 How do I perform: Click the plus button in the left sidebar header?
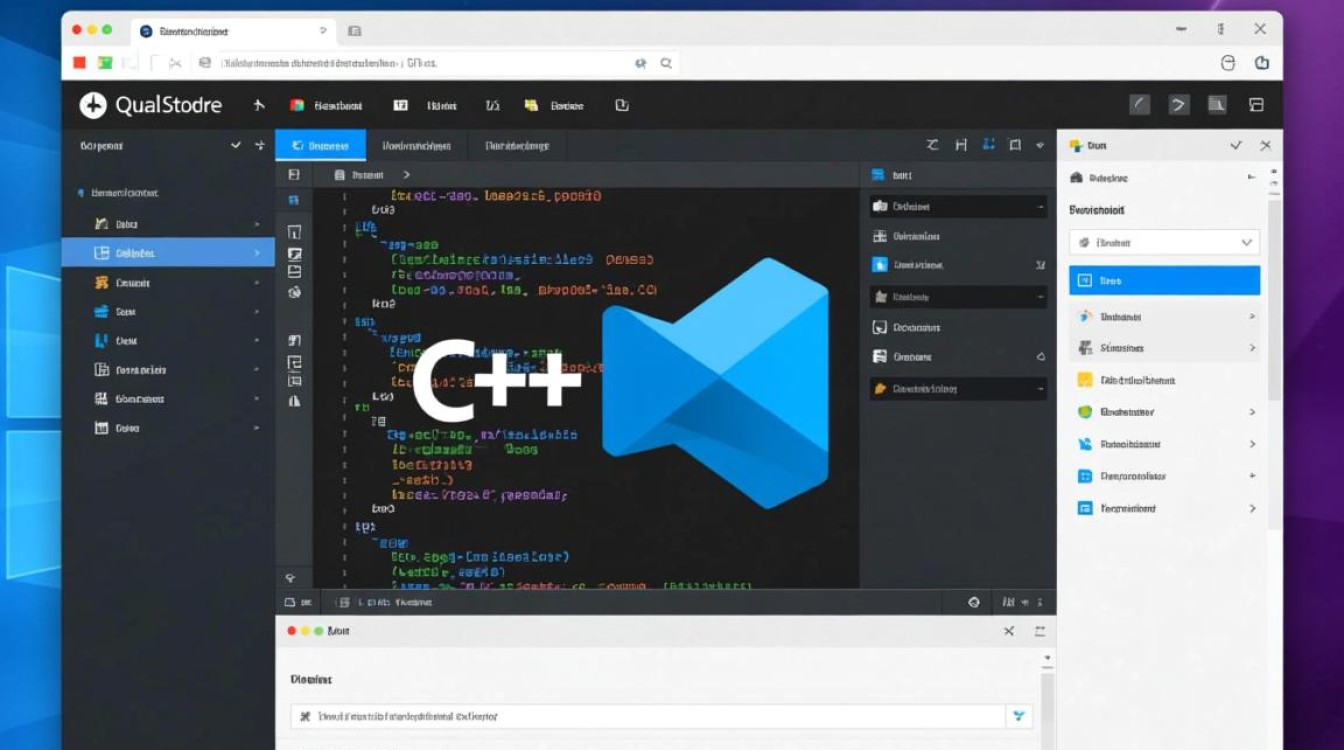pyautogui.click(x=260, y=145)
